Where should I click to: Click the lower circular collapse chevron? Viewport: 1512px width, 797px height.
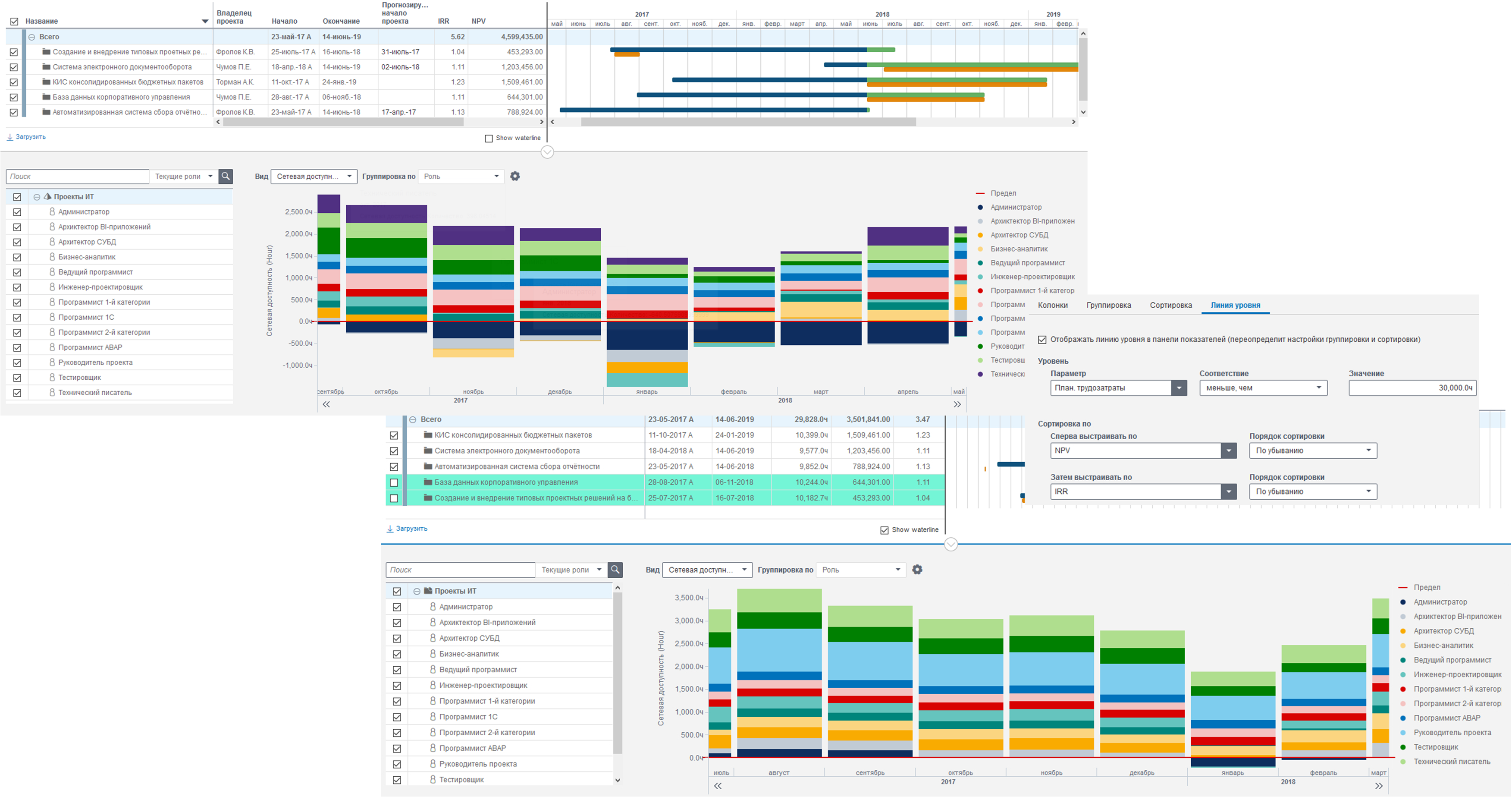[951, 545]
